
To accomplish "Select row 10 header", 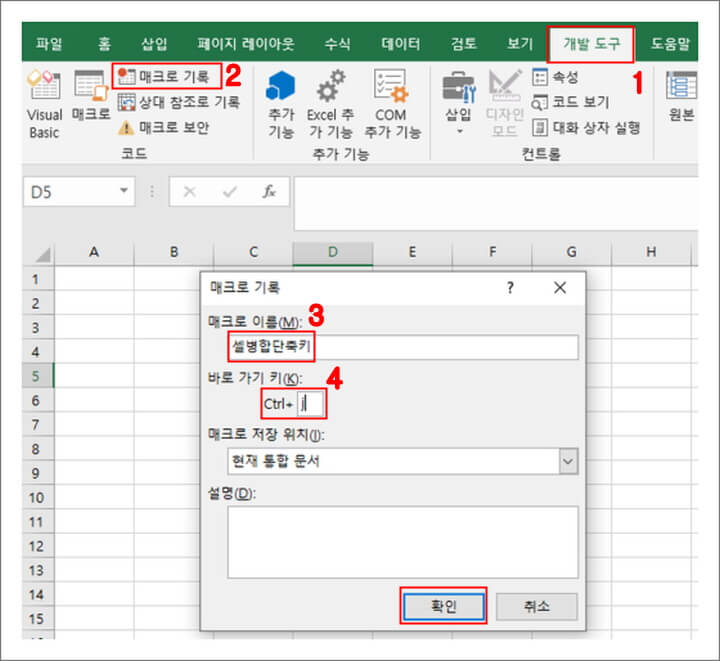I will click(x=37, y=498).
